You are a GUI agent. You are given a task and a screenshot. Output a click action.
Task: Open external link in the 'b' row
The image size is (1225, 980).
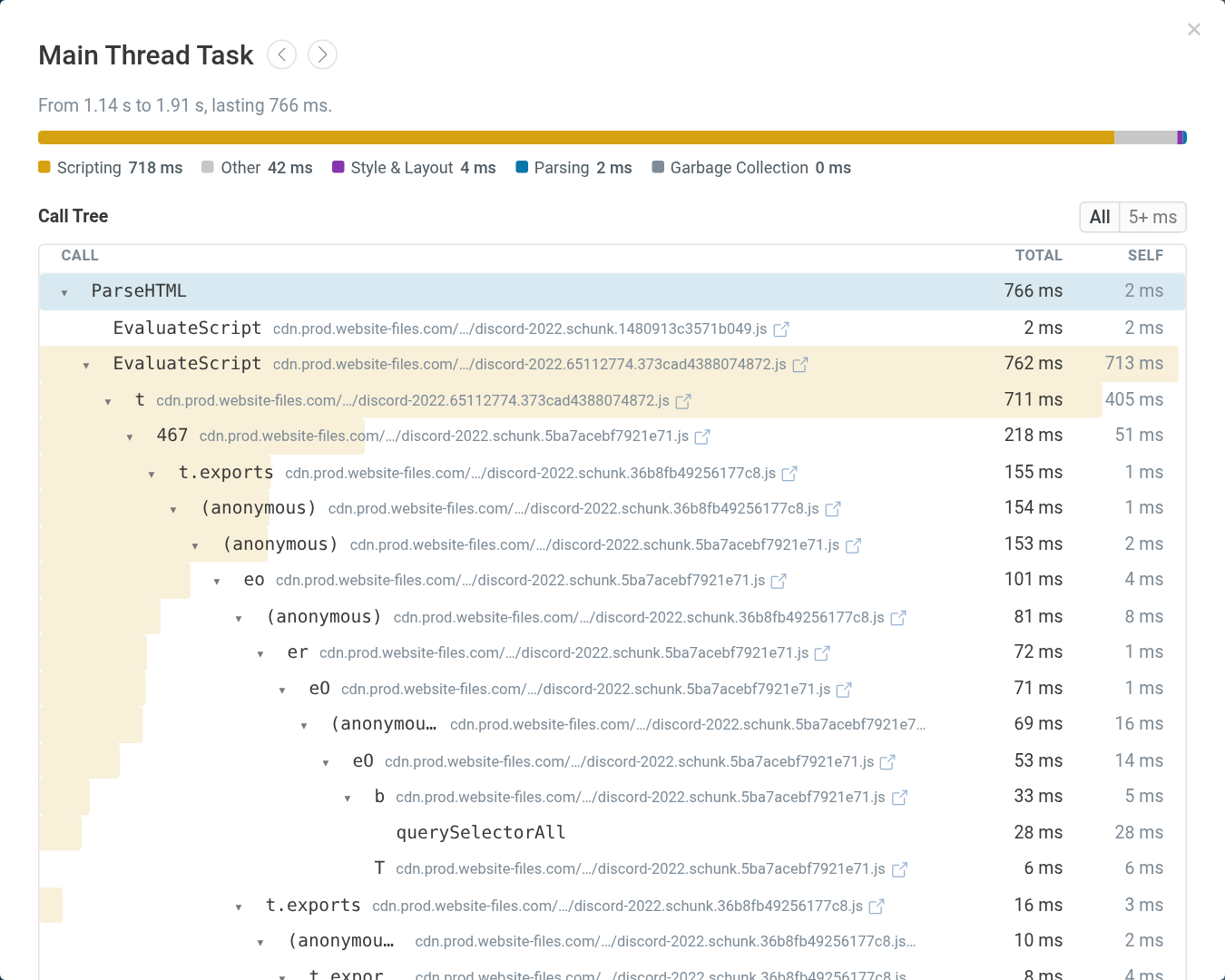pos(899,798)
